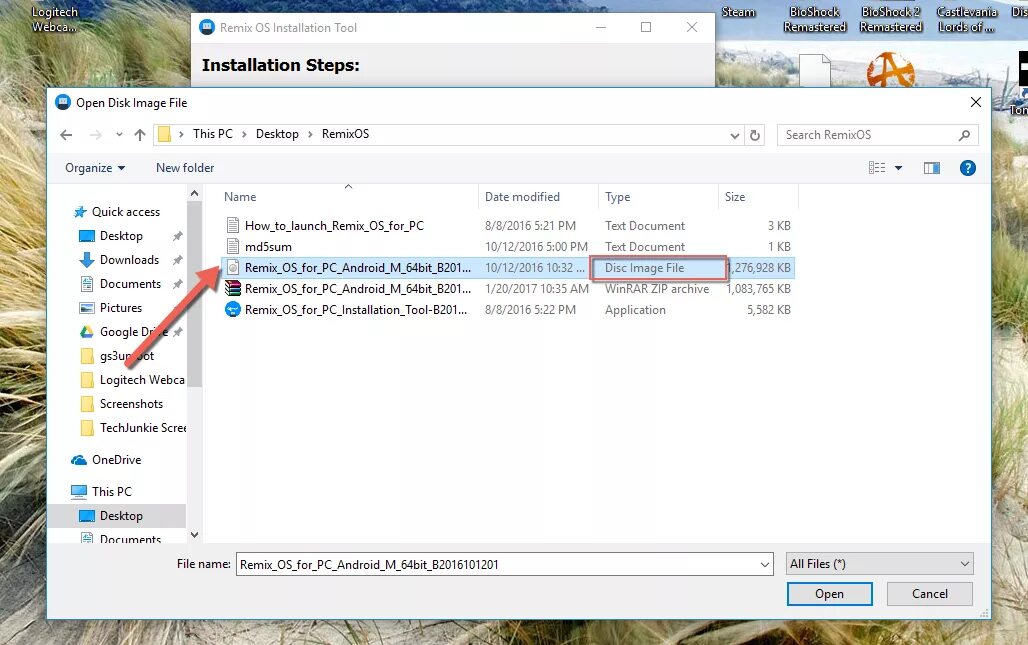Go back with the left arrow
Screen dimensions: 1028x645
(66, 135)
